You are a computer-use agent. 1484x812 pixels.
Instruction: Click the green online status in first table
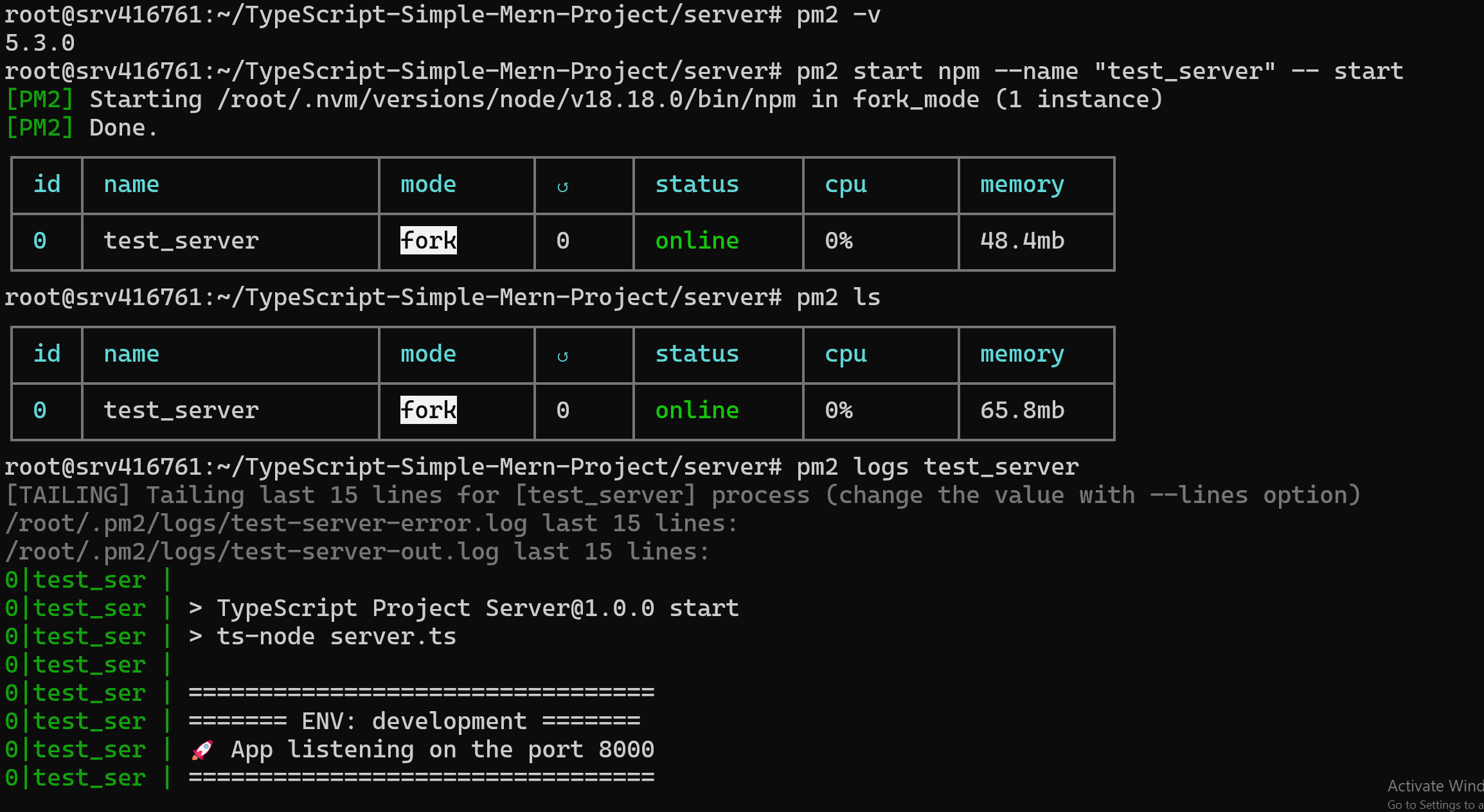coord(697,241)
